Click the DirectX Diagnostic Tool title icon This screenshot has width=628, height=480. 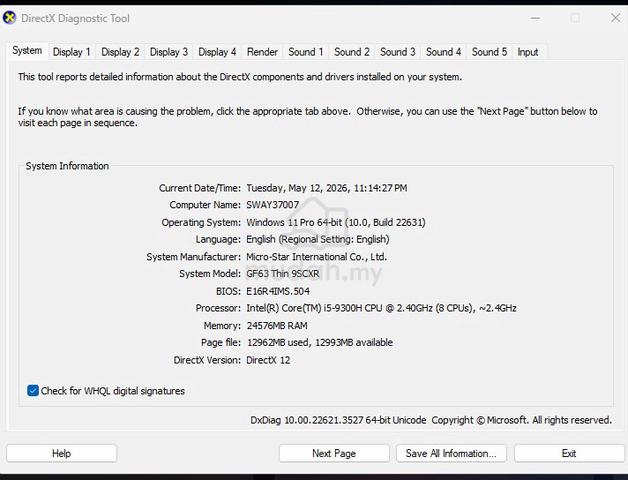click(9, 18)
